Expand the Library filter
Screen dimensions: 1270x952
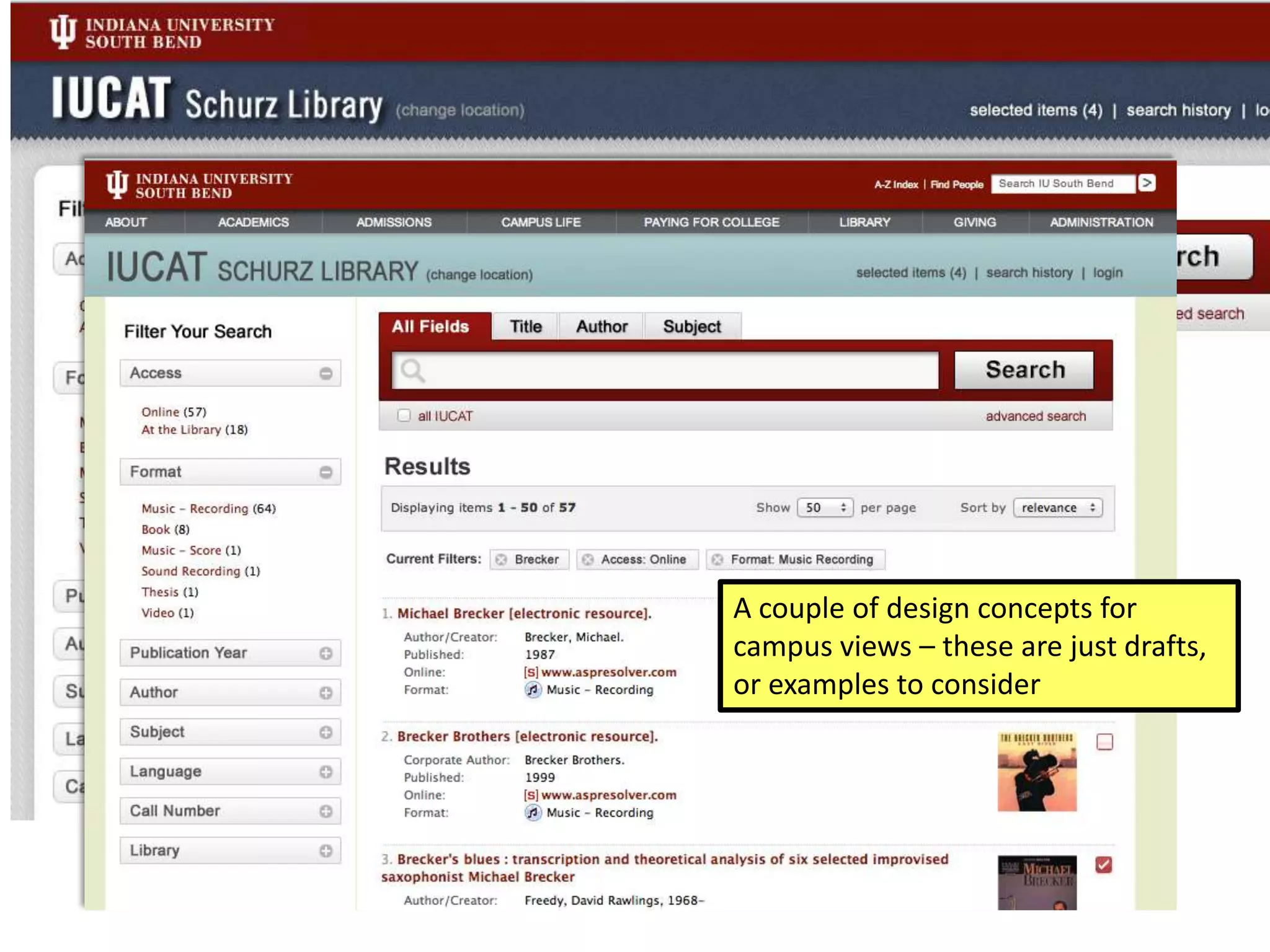click(326, 851)
